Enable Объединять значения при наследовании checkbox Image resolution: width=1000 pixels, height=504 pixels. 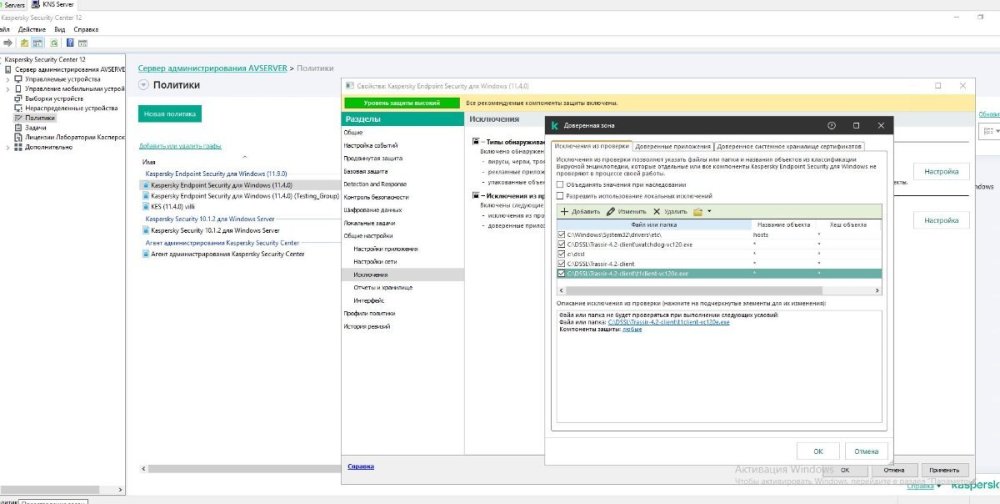pyautogui.click(x=560, y=184)
